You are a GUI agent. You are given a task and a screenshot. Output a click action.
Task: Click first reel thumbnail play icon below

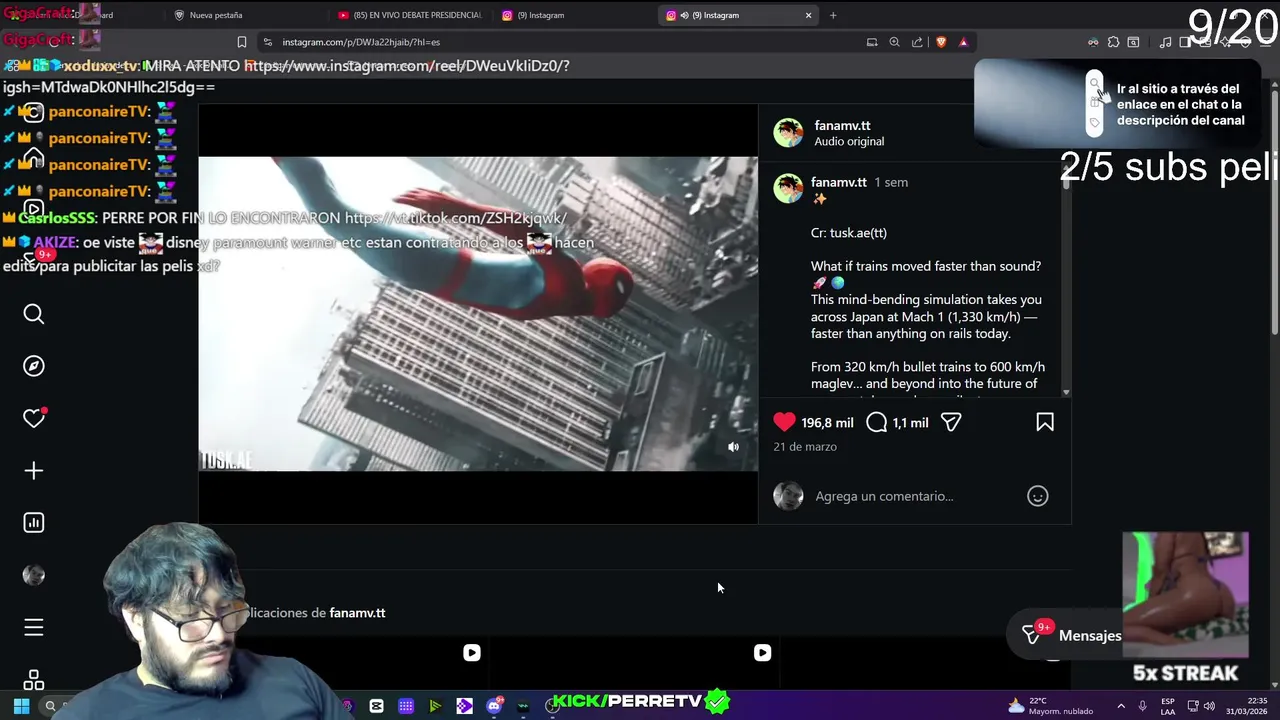pos(472,653)
